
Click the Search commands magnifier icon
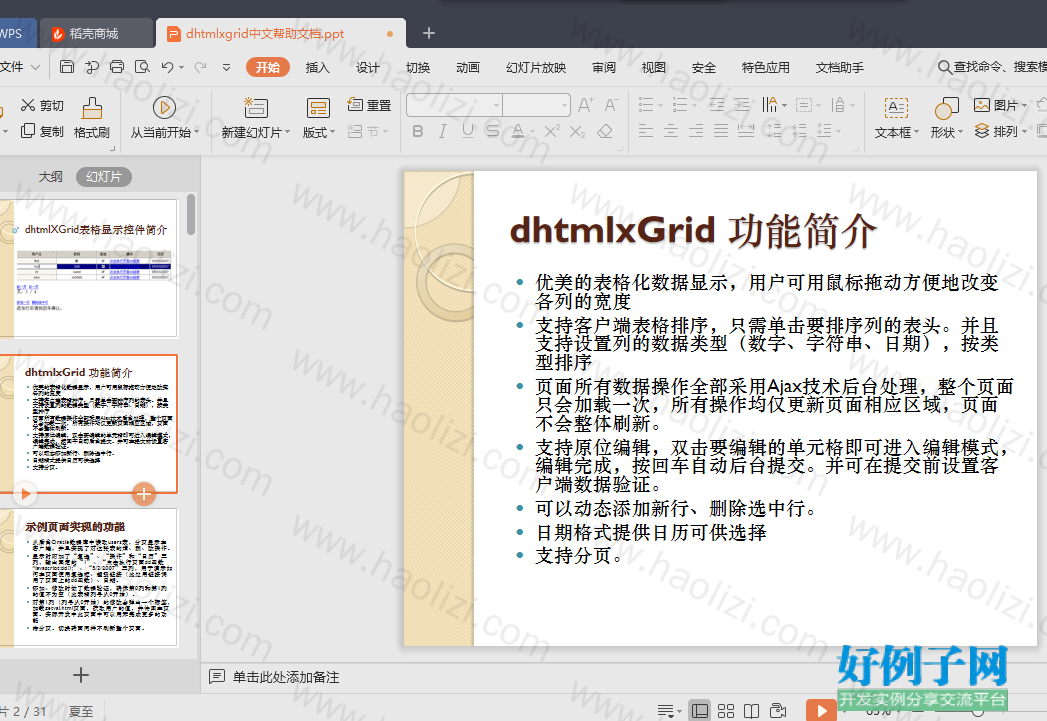pyautogui.click(x=945, y=67)
